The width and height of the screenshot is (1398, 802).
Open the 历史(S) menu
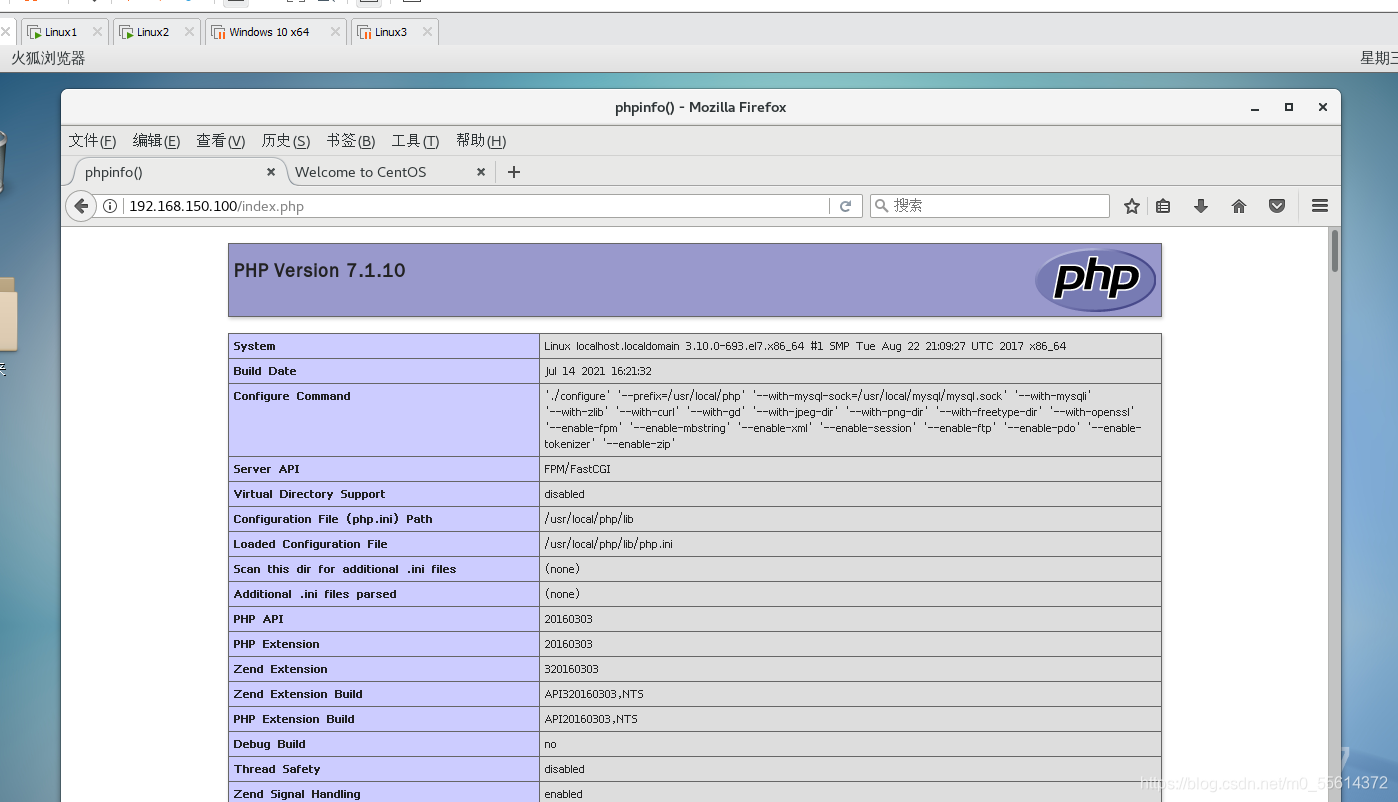pyautogui.click(x=285, y=141)
